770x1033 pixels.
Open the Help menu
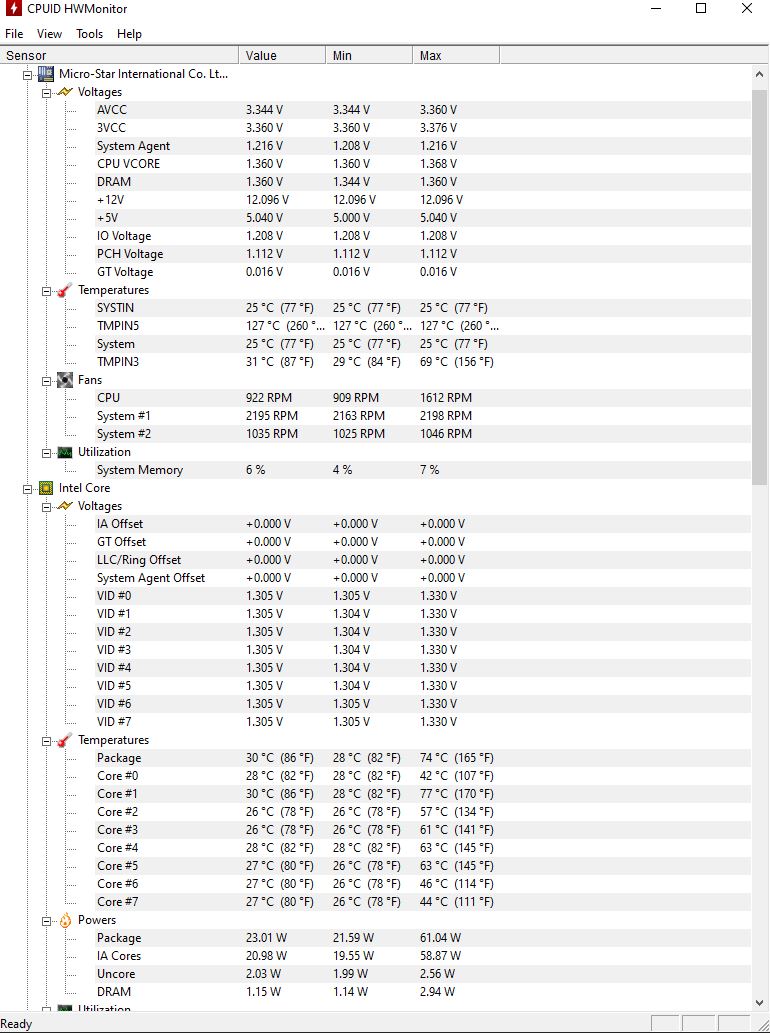(129, 33)
